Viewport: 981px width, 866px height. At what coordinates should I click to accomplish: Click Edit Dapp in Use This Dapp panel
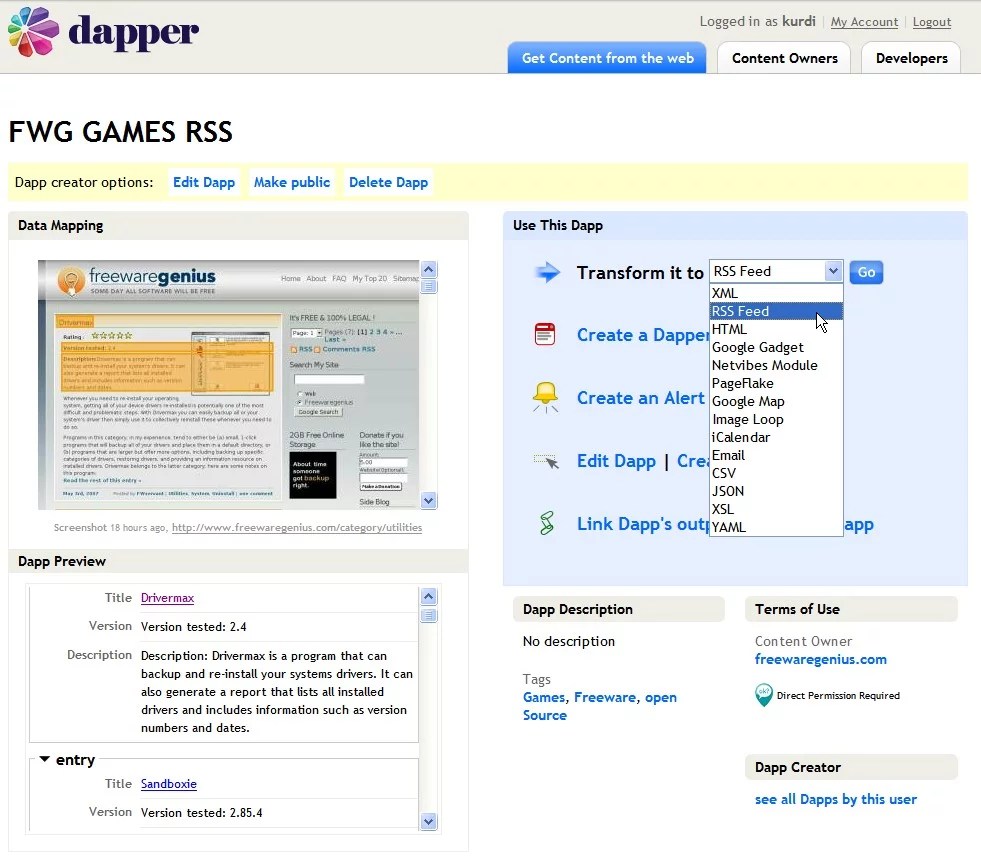point(616,461)
